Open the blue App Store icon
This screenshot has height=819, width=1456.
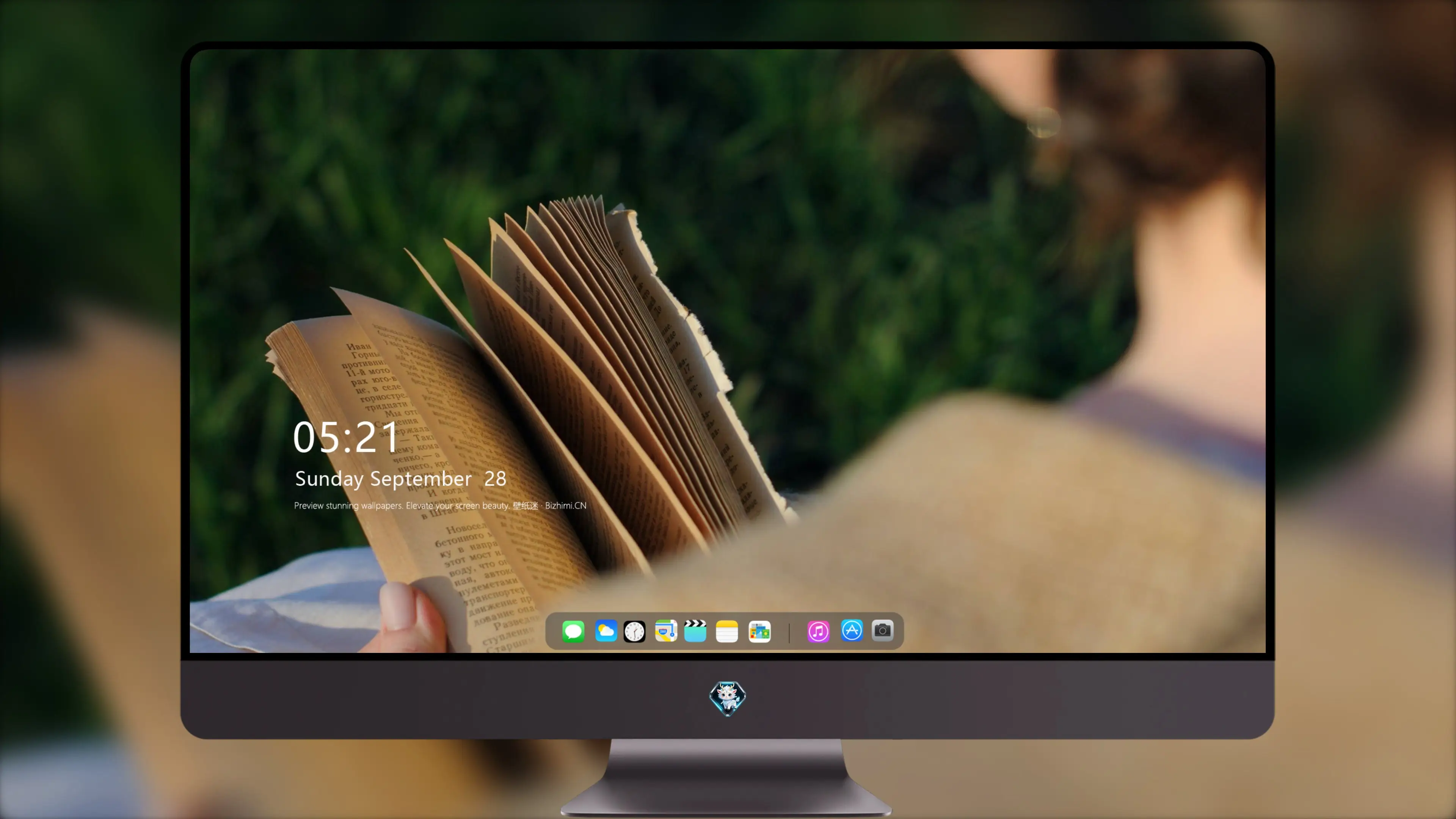pyautogui.click(x=852, y=630)
